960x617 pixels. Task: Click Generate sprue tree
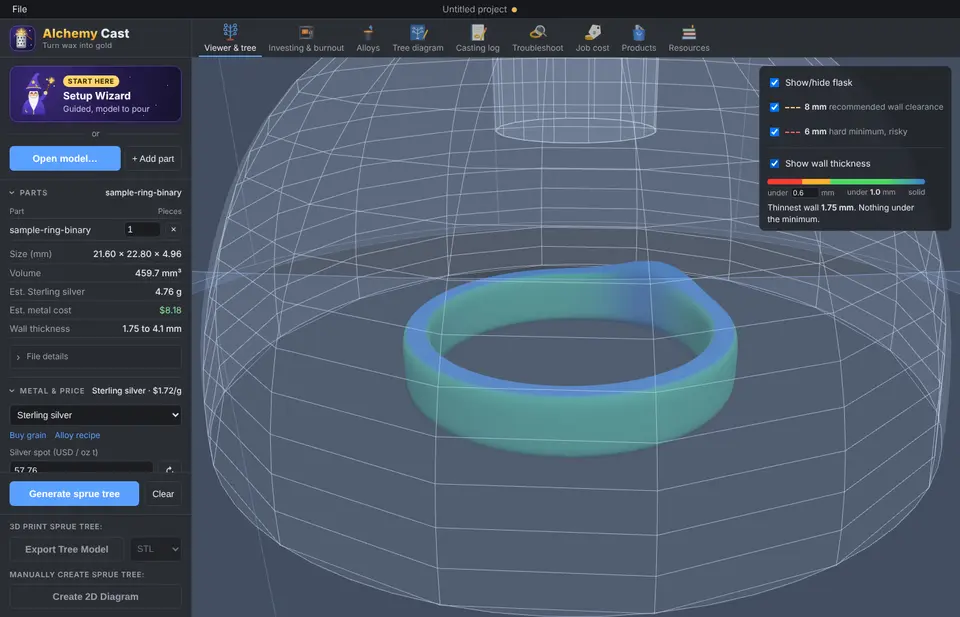pos(74,493)
